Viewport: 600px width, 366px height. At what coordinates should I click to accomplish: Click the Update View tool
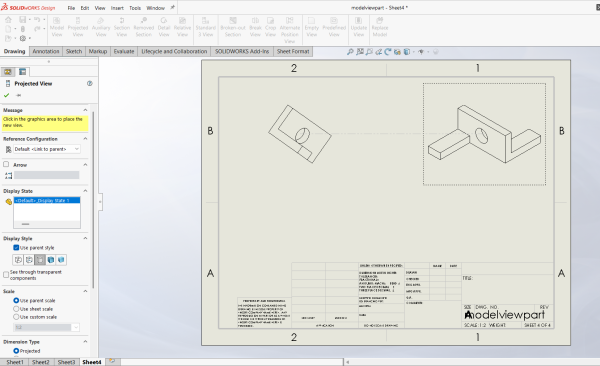tap(359, 27)
